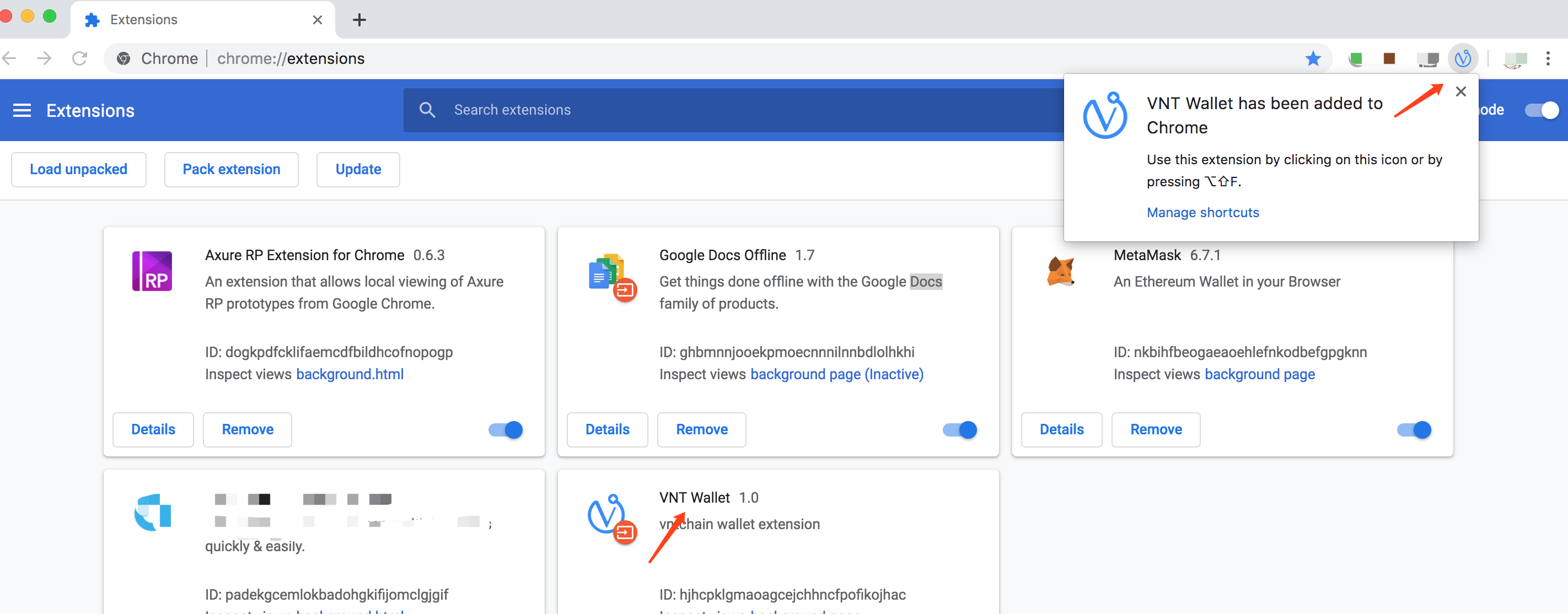Close the VNT Wallet added popup
The height and width of the screenshot is (614, 1568).
tap(1460, 92)
